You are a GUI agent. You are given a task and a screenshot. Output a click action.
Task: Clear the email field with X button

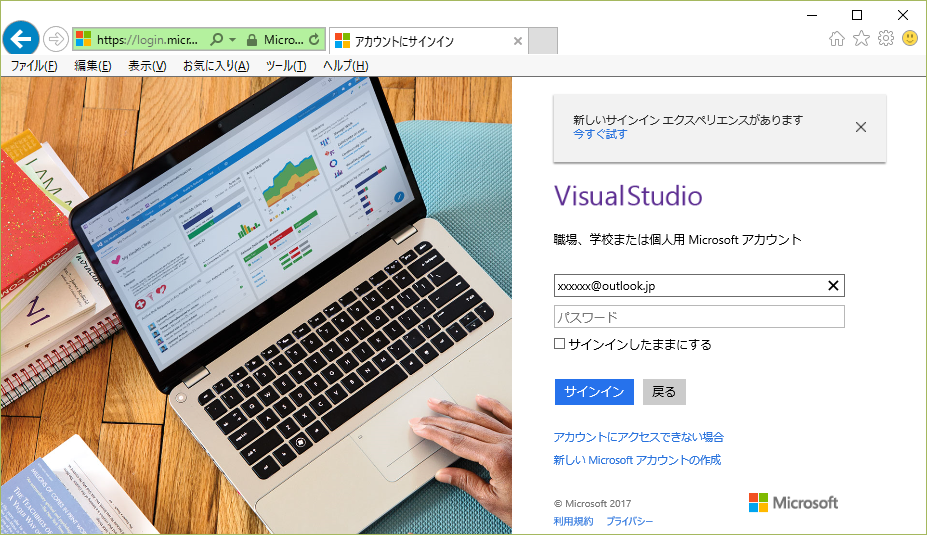click(x=833, y=286)
